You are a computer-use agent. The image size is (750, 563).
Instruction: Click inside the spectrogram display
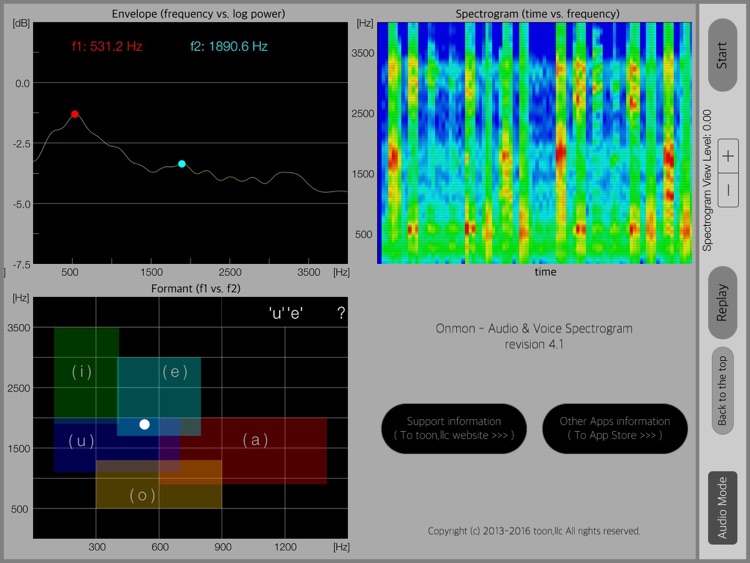(535, 142)
